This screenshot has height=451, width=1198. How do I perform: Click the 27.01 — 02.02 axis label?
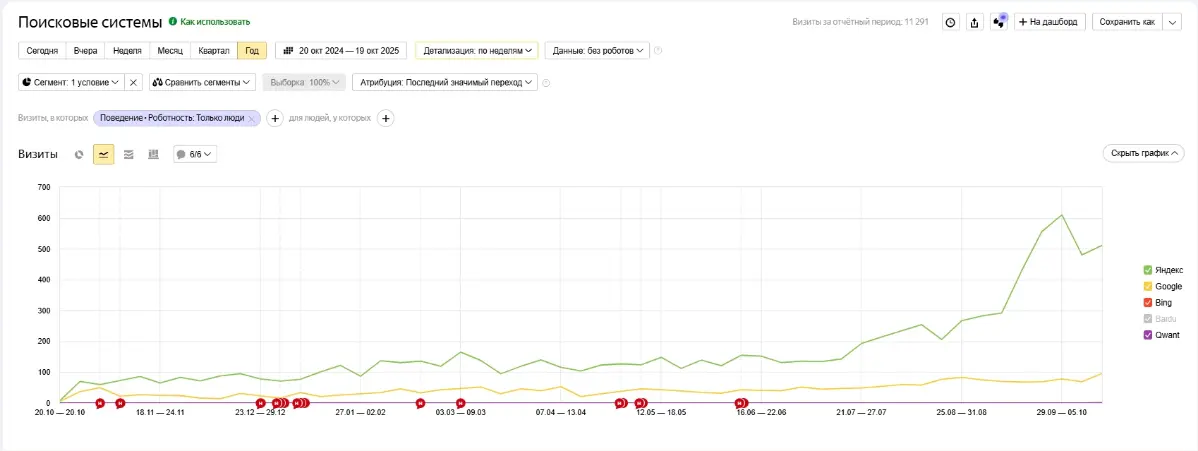(360, 412)
